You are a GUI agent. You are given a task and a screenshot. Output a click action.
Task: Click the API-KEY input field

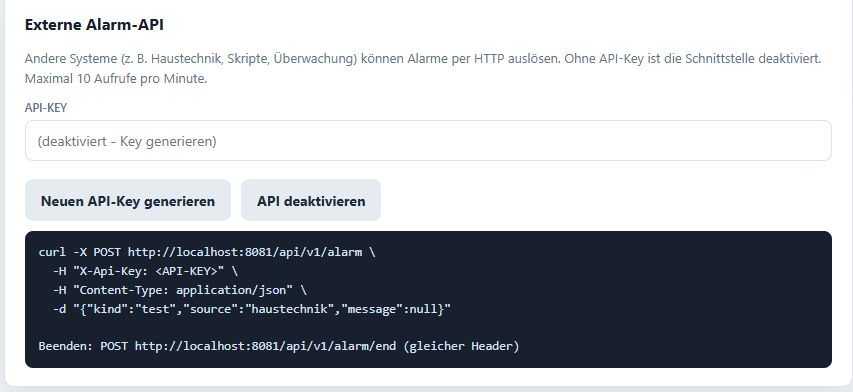(x=428, y=141)
